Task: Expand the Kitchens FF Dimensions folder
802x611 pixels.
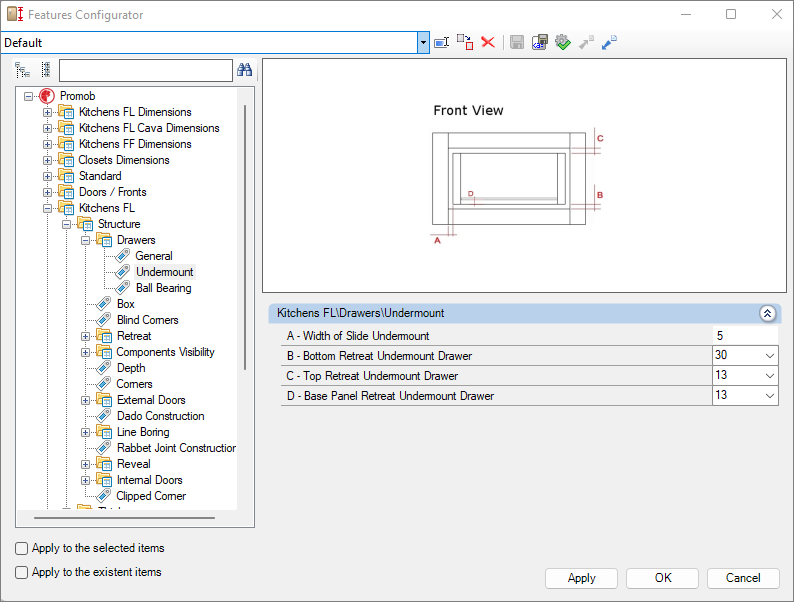Action: coord(48,145)
